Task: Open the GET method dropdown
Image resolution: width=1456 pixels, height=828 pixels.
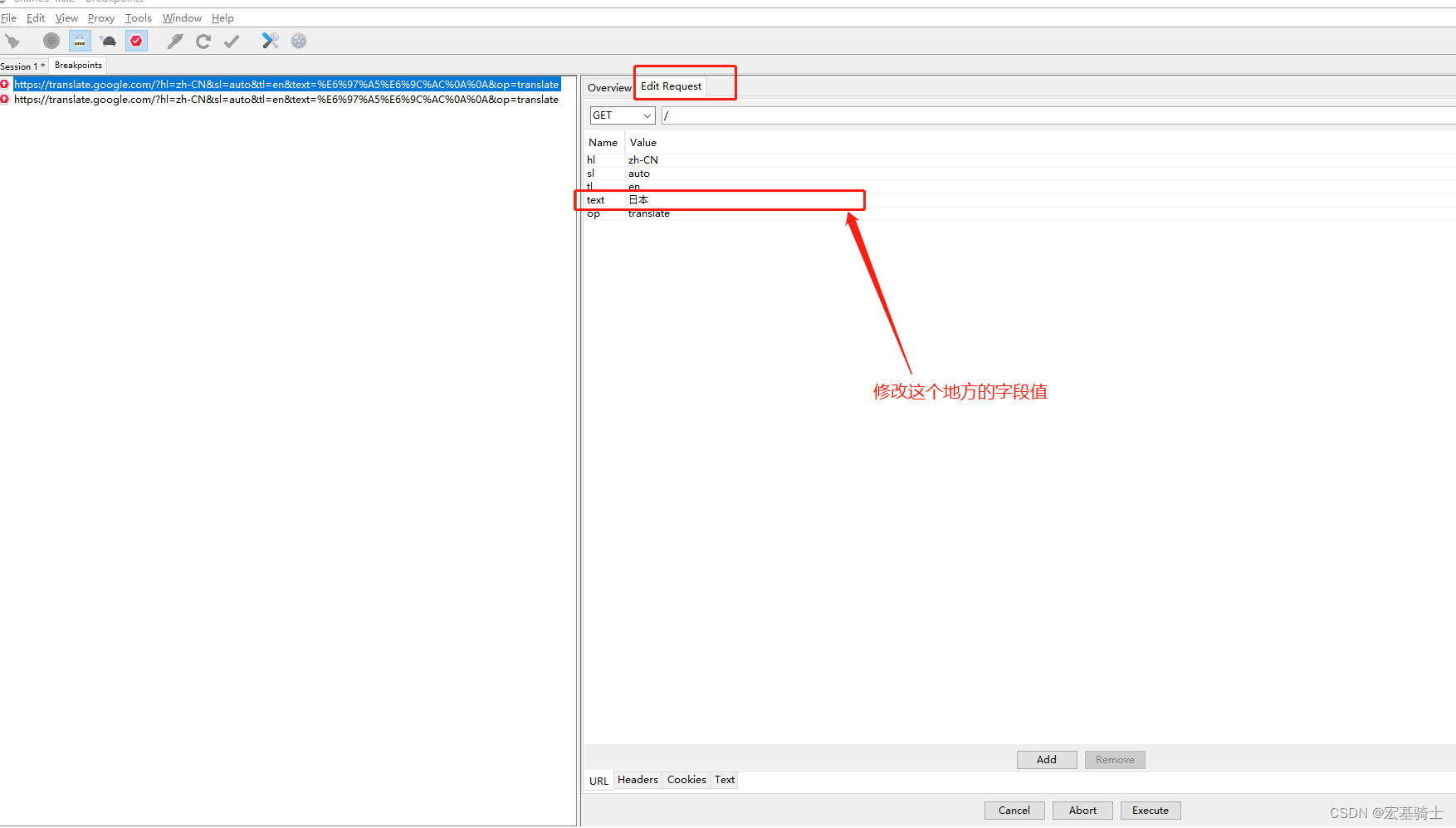Action: [623, 115]
